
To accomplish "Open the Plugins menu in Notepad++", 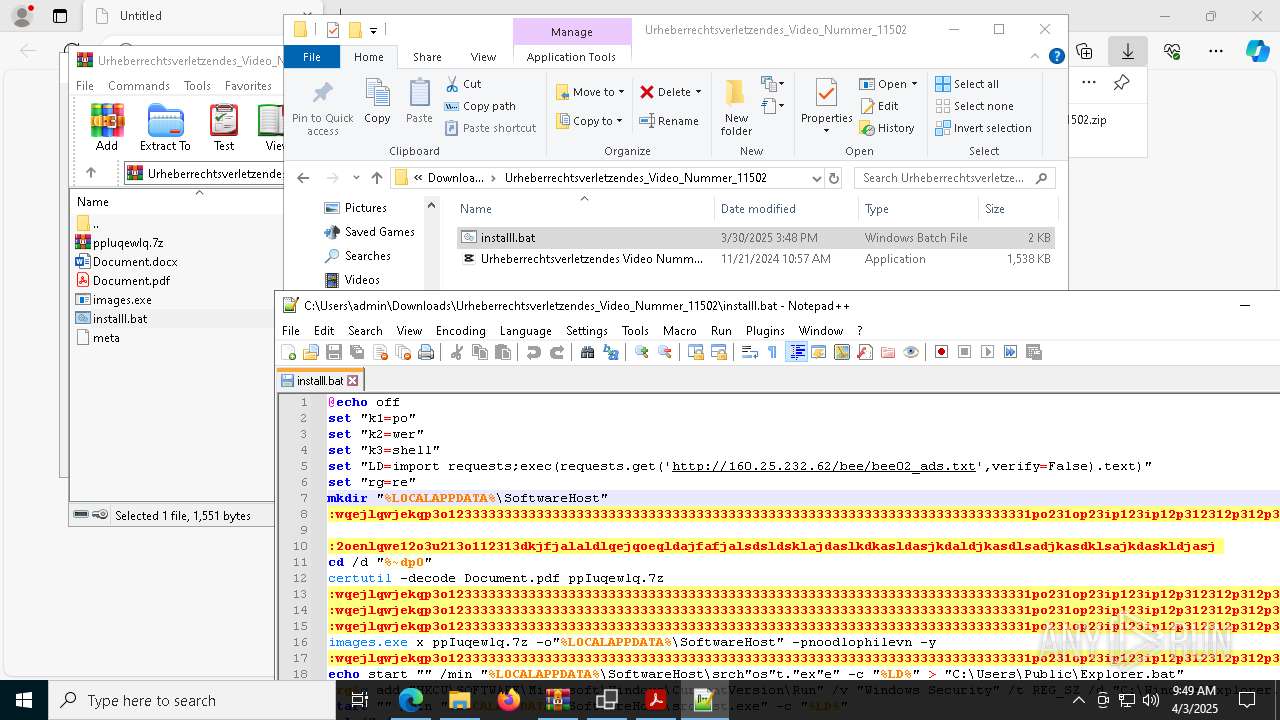I will click(x=765, y=331).
